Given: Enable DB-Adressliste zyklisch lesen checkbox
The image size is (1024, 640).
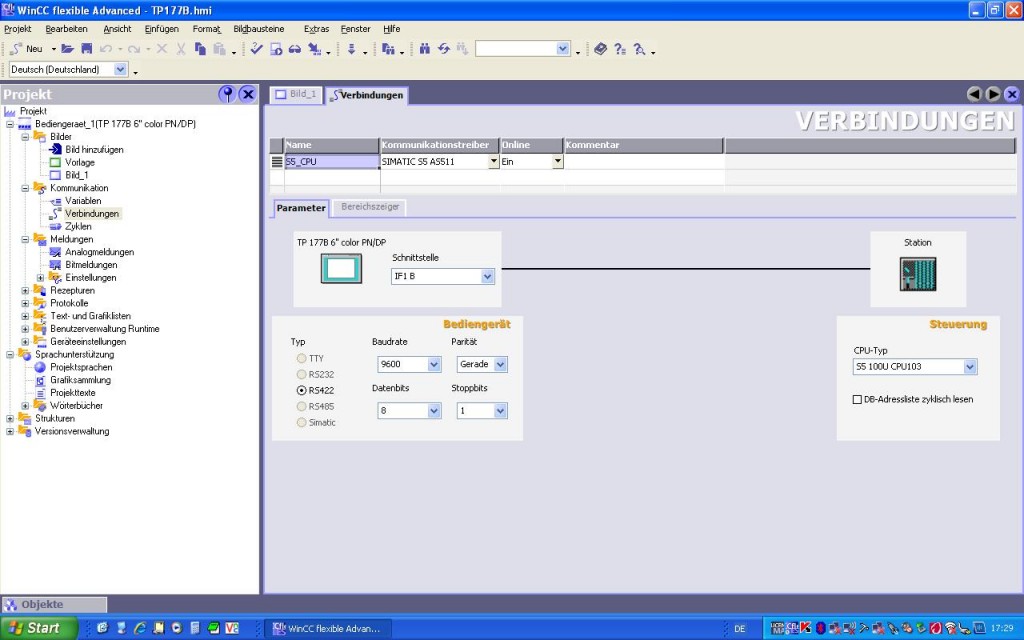Looking at the screenshot, I should coord(856,399).
